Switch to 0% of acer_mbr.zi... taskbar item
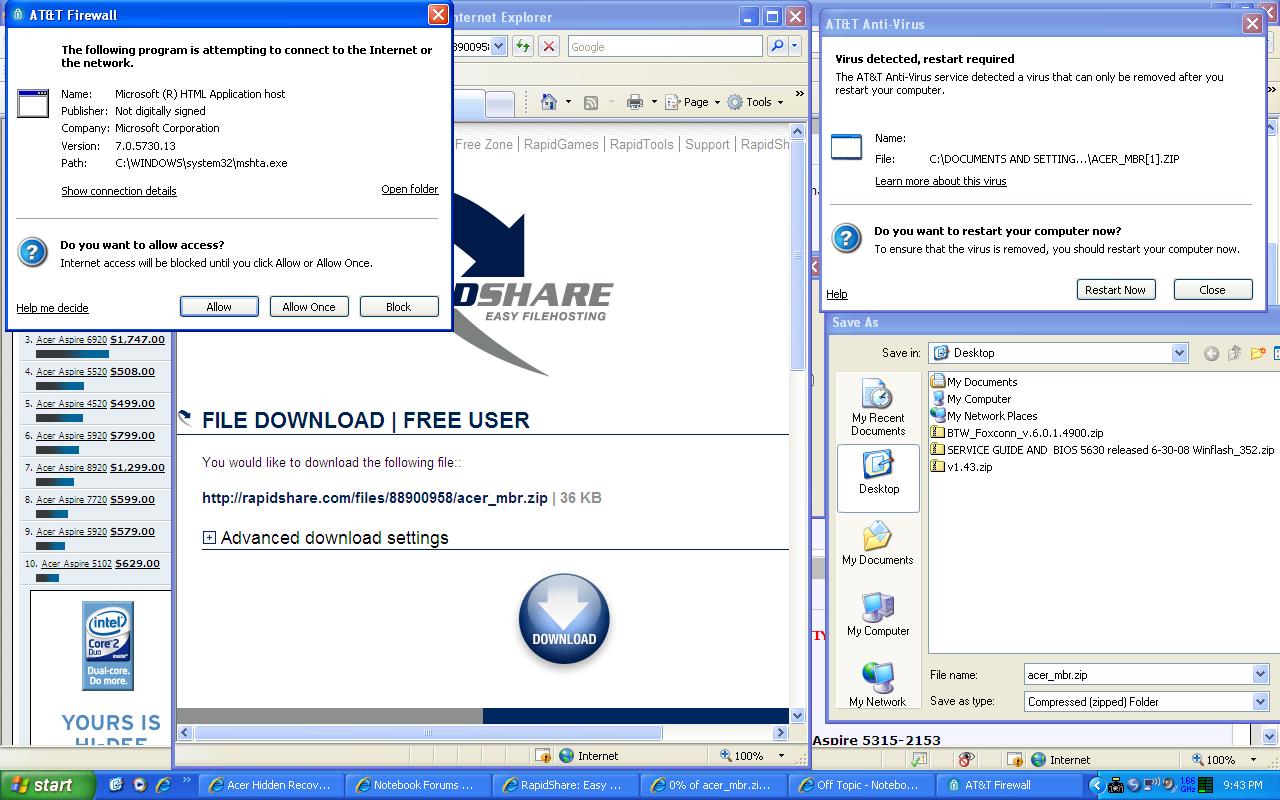 coord(713,785)
